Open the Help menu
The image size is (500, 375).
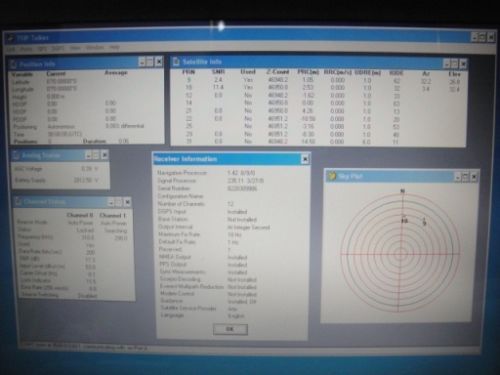tap(114, 48)
